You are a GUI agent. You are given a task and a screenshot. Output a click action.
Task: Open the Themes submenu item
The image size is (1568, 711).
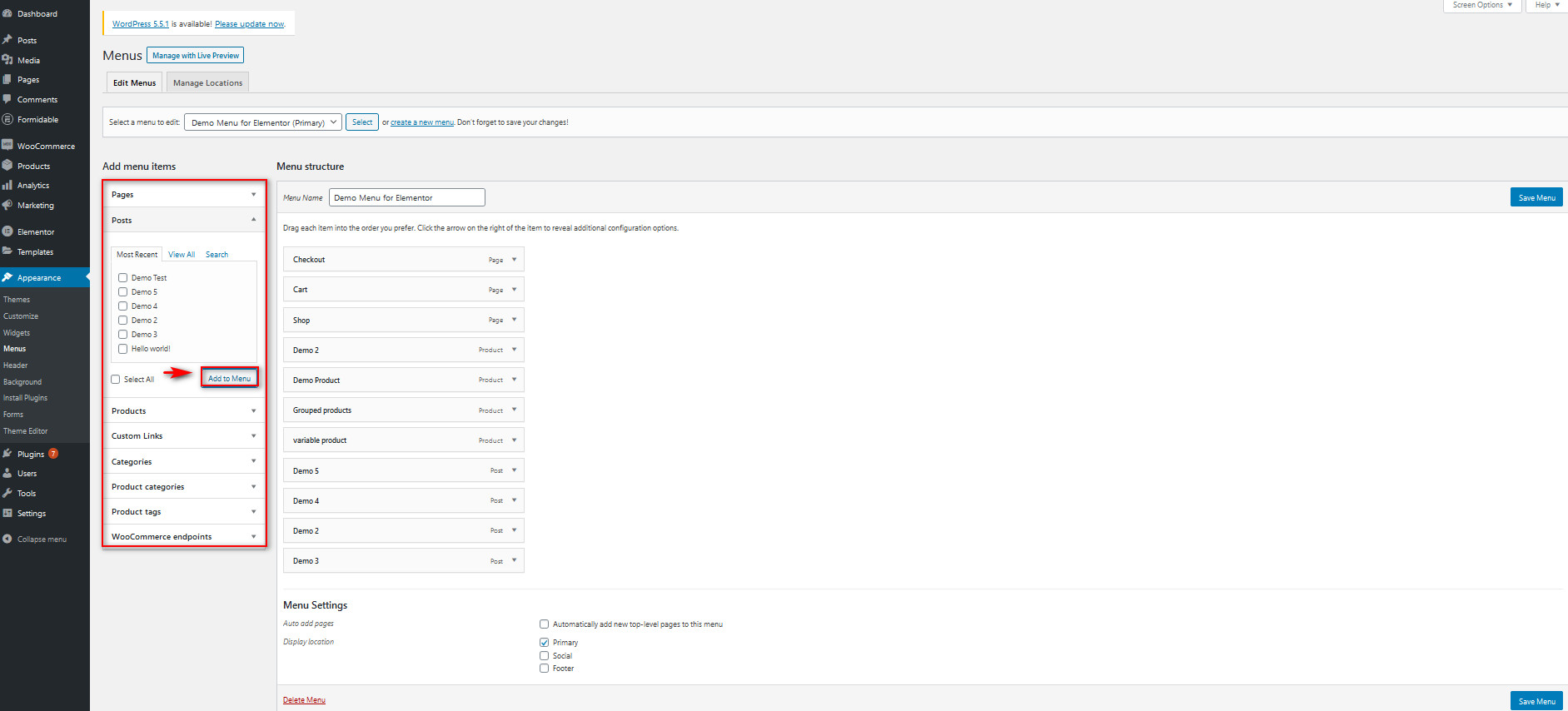pyautogui.click(x=17, y=300)
